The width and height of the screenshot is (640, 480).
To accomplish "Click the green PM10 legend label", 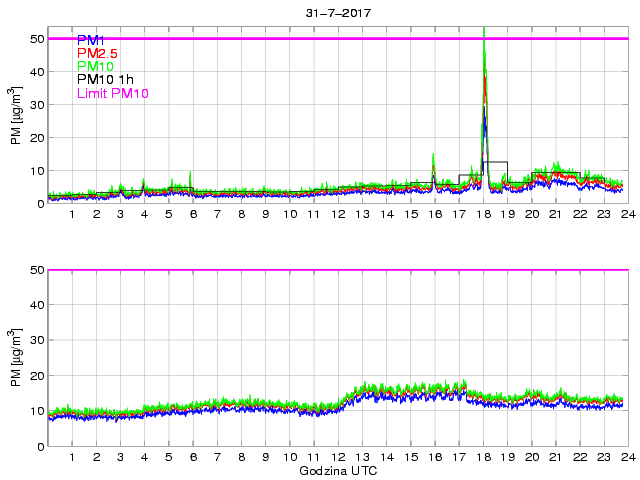I will [x=95, y=67].
